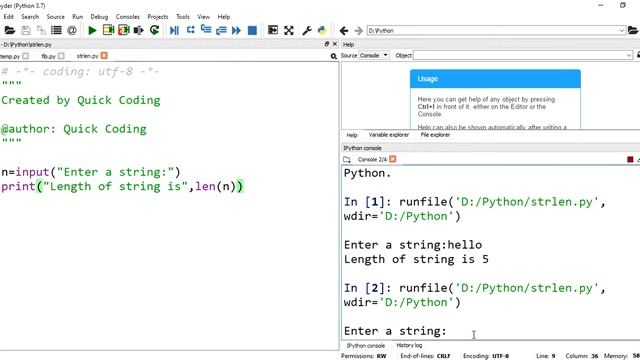640x360 pixels.
Task: Close the Console 2/A tab
Action: coord(393,159)
